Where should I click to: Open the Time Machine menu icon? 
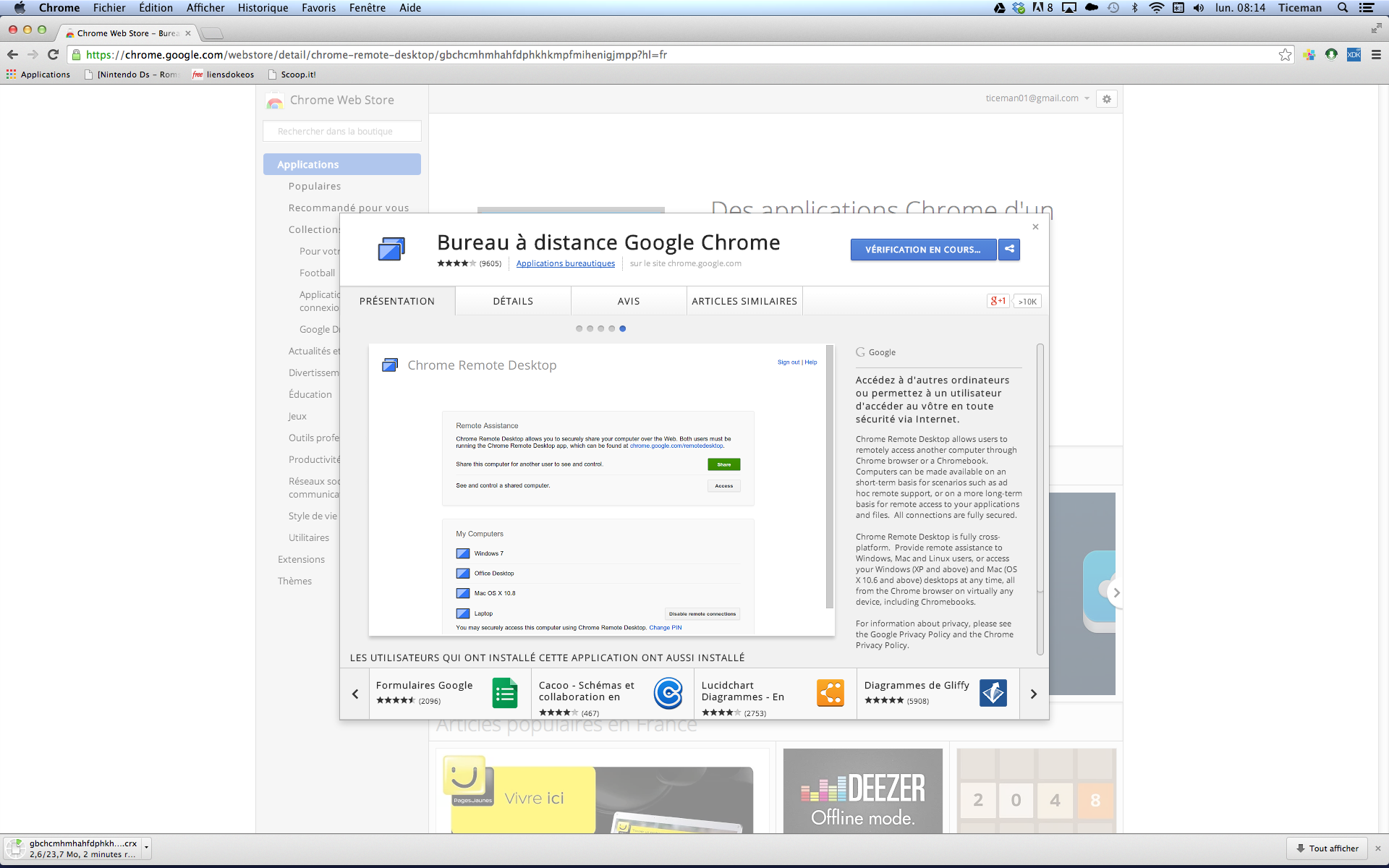1113,8
